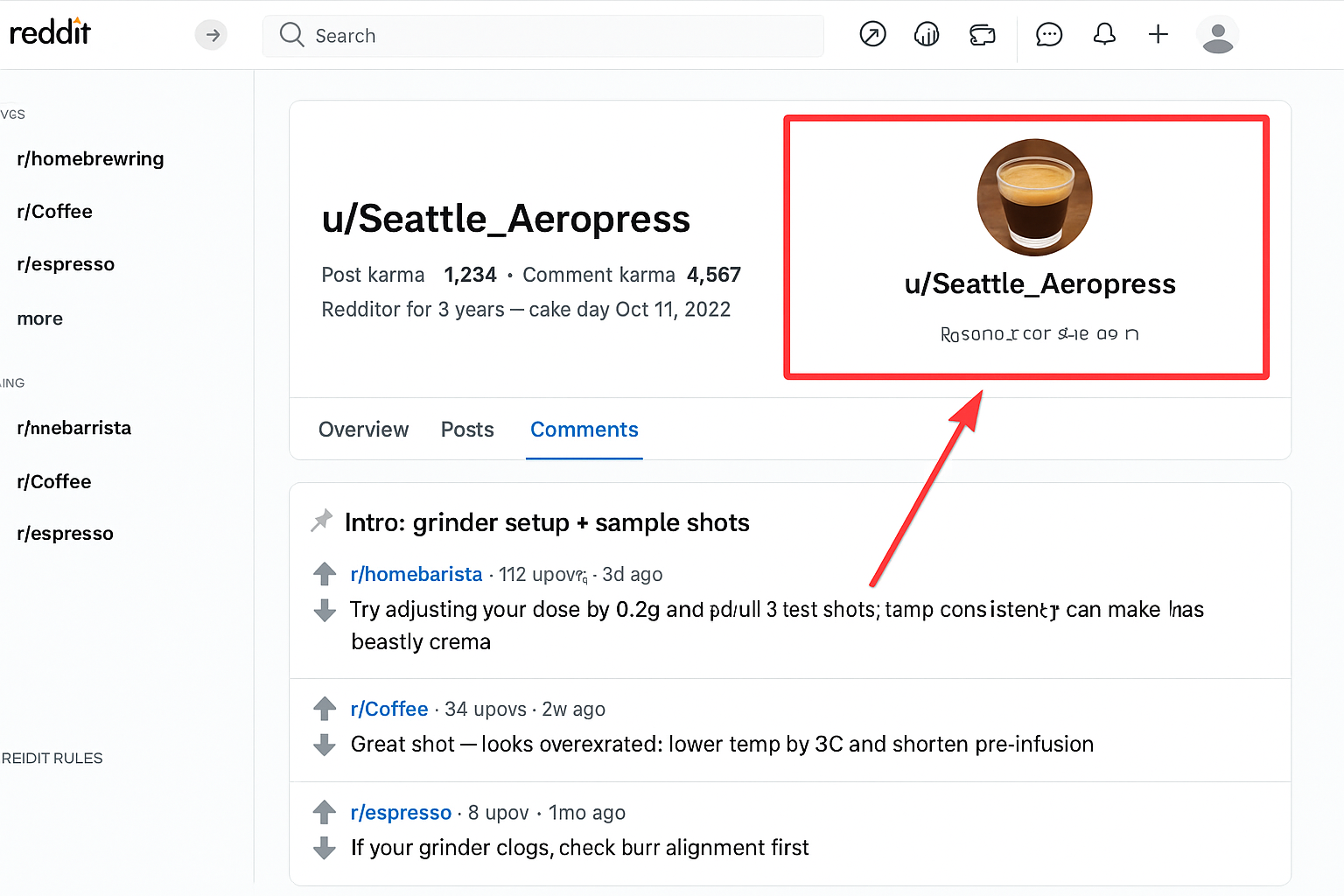1344x896 pixels.
Task: Open the user account avatar menu
Action: pyautogui.click(x=1217, y=36)
